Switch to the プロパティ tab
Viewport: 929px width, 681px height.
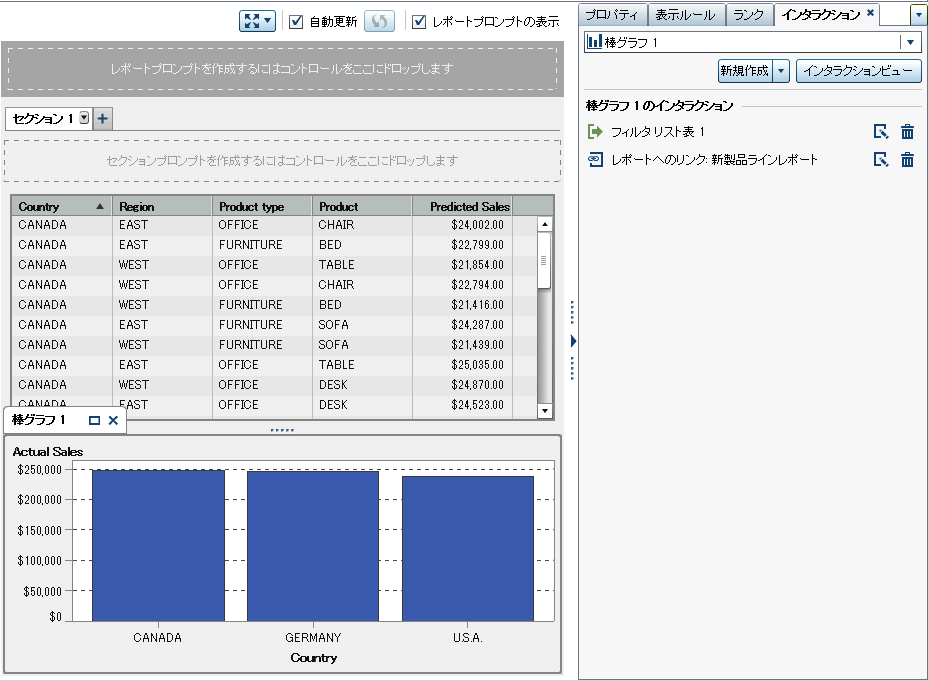[x=613, y=14]
